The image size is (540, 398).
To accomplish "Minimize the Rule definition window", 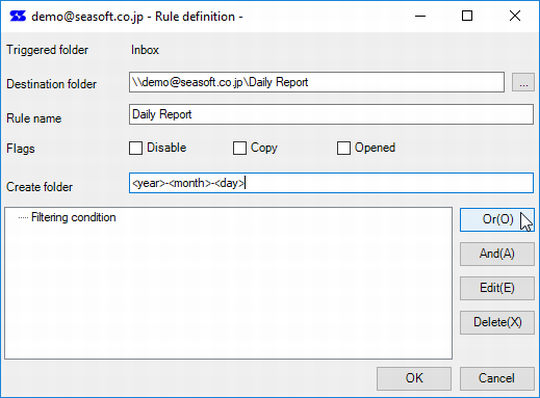I will click(420, 16).
